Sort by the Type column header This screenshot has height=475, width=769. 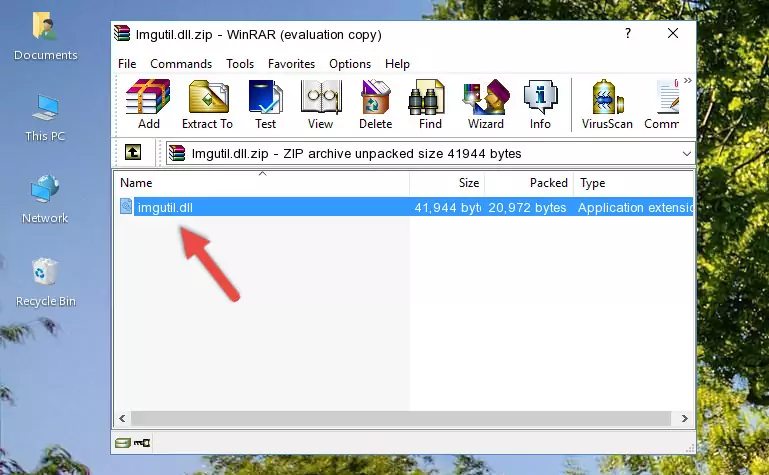(634, 183)
